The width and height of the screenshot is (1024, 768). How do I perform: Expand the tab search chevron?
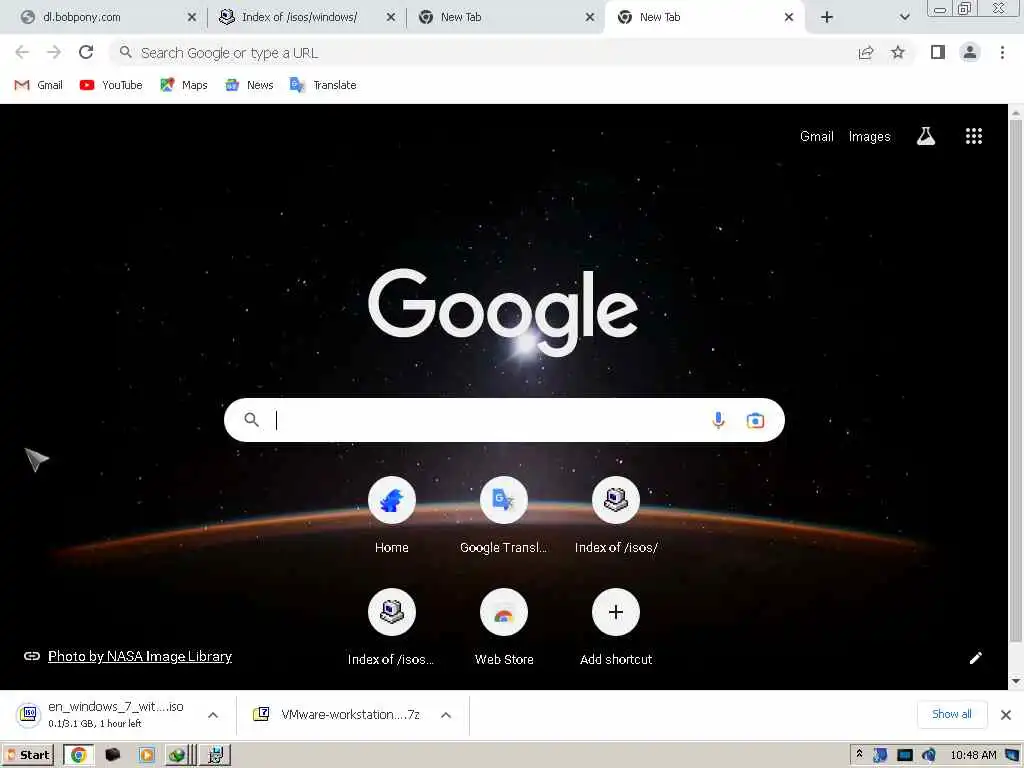904,17
